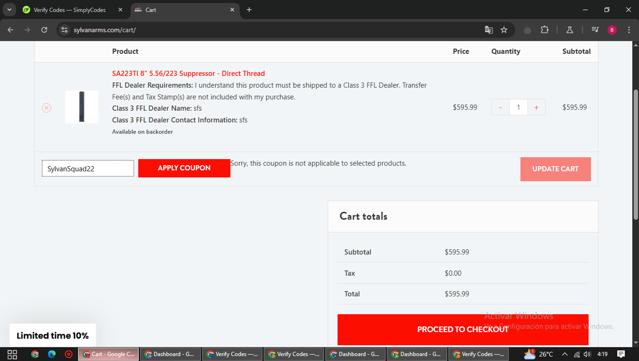Image resolution: width=639 pixels, height=361 pixels.
Task: Open network status in tray
Action: click(x=576, y=354)
